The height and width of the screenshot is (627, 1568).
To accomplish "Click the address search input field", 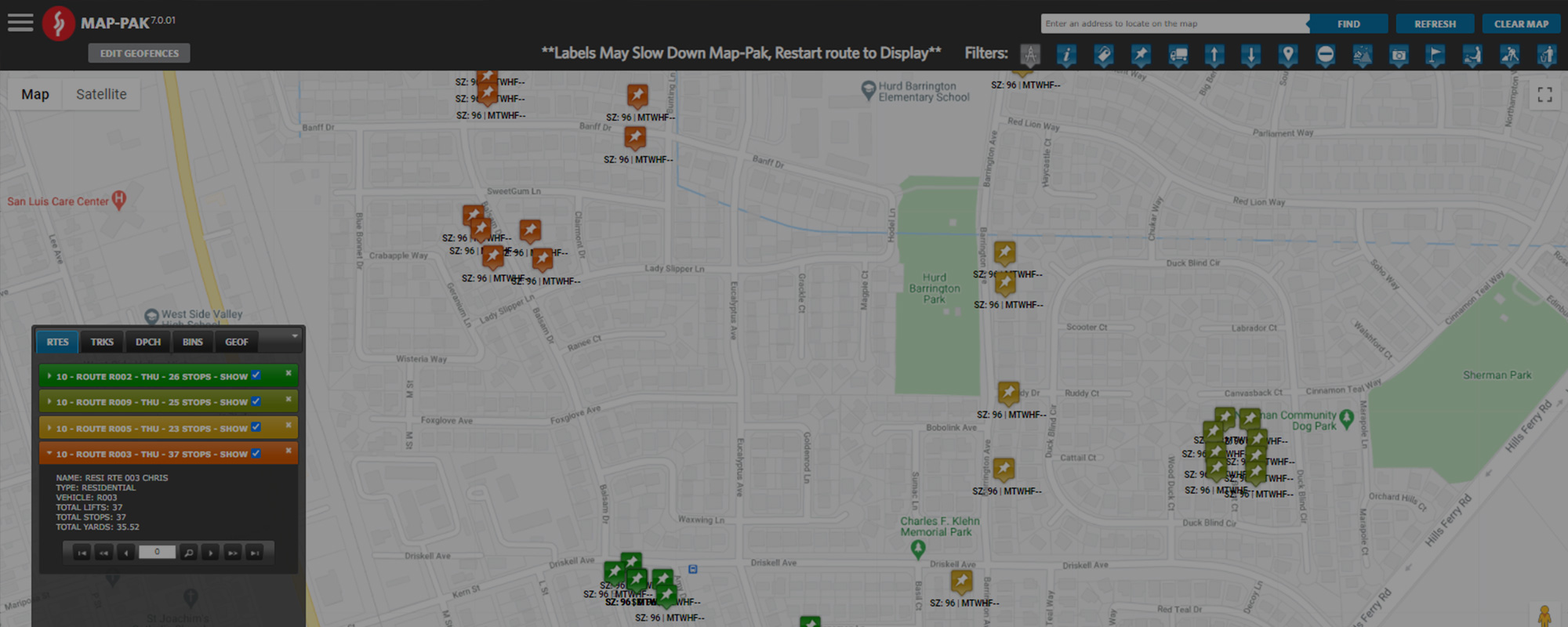I will coord(1174,24).
